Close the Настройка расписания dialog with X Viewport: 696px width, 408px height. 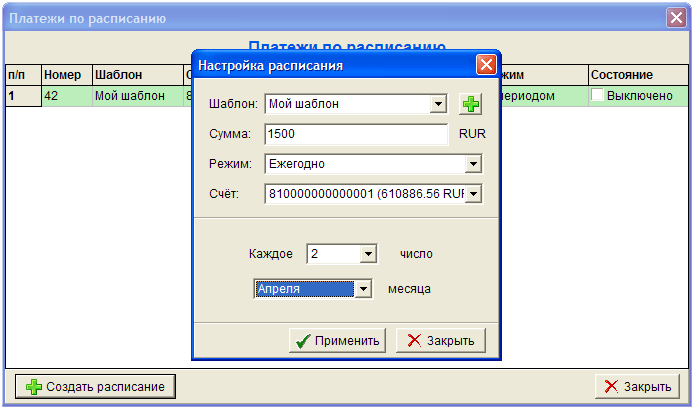(x=486, y=66)
